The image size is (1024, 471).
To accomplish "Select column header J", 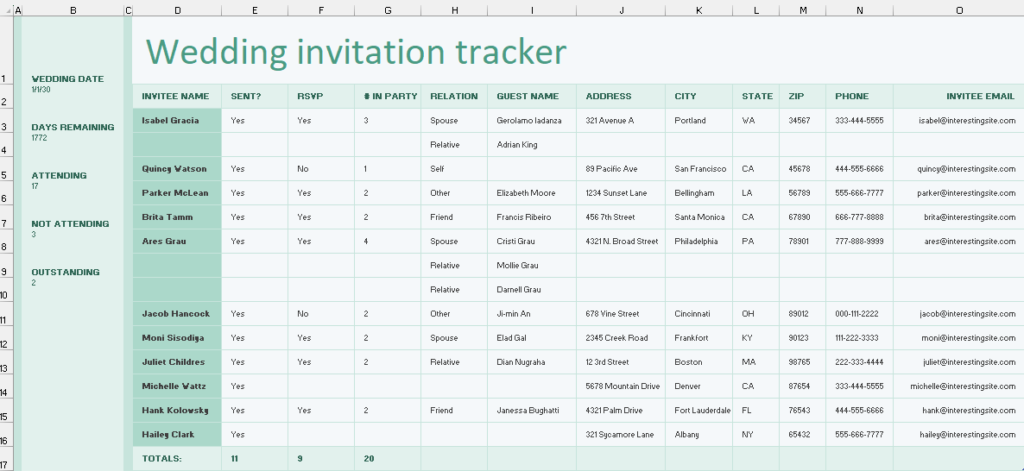I will [x=621, y=10].
